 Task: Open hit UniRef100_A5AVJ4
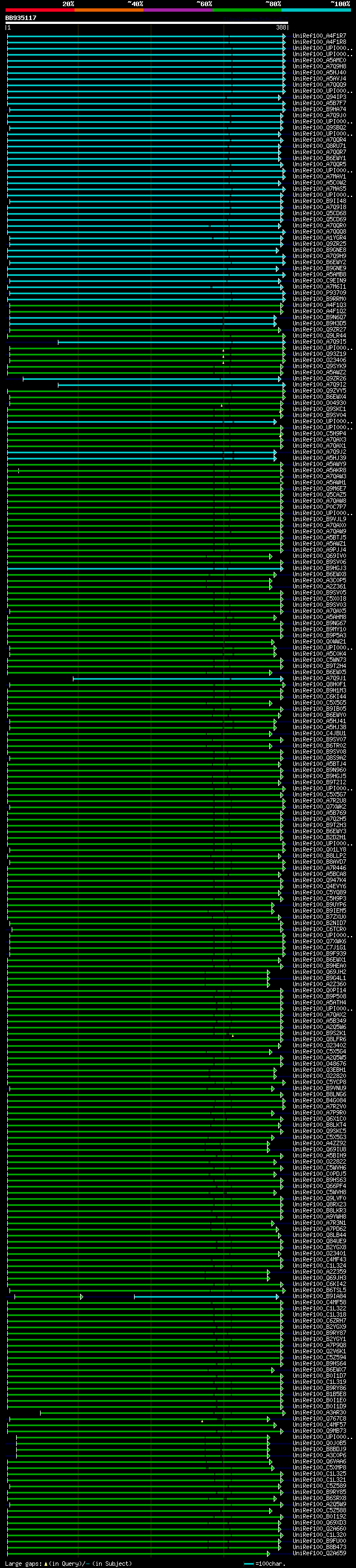point(319,78)
